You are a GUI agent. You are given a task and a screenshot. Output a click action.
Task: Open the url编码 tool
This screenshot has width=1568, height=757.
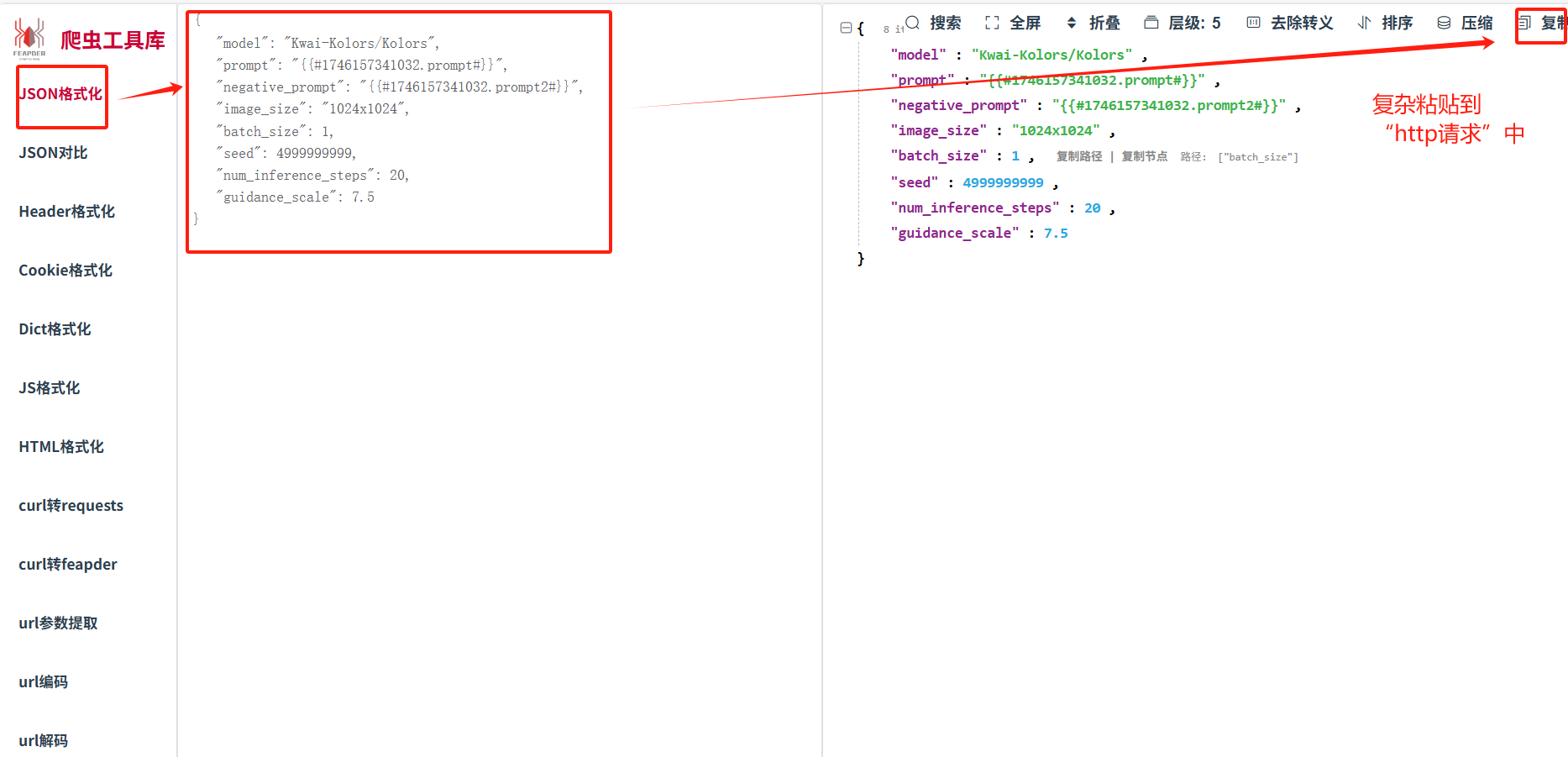tap(43, 682)
